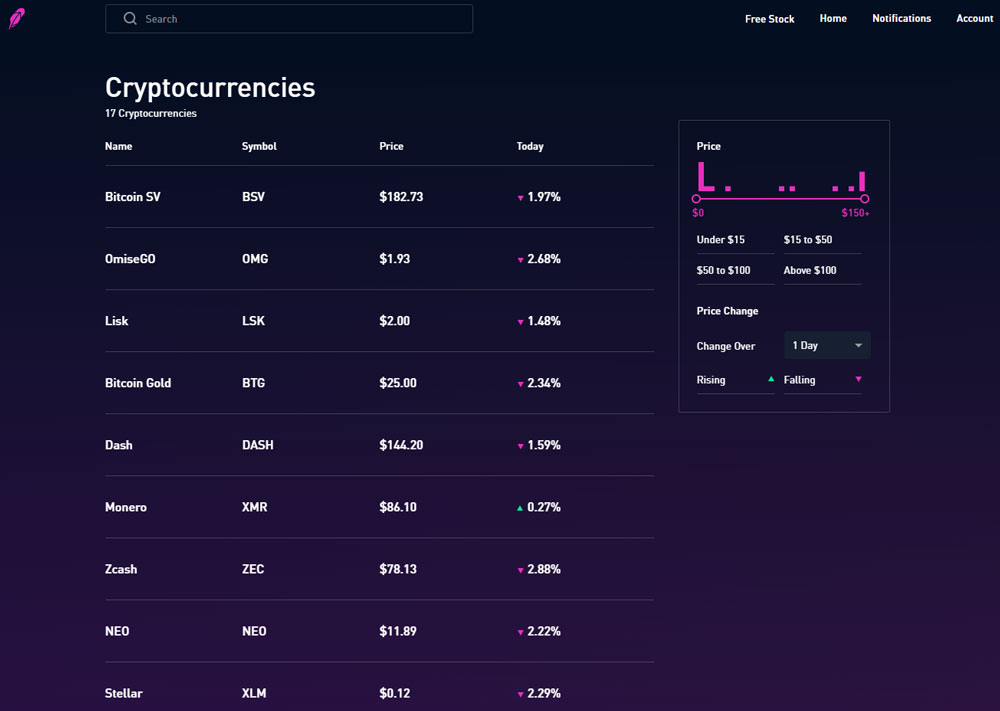Go to the Home page
The height and width of the screenshot is (711, 1000).
[x=833, y=19]
